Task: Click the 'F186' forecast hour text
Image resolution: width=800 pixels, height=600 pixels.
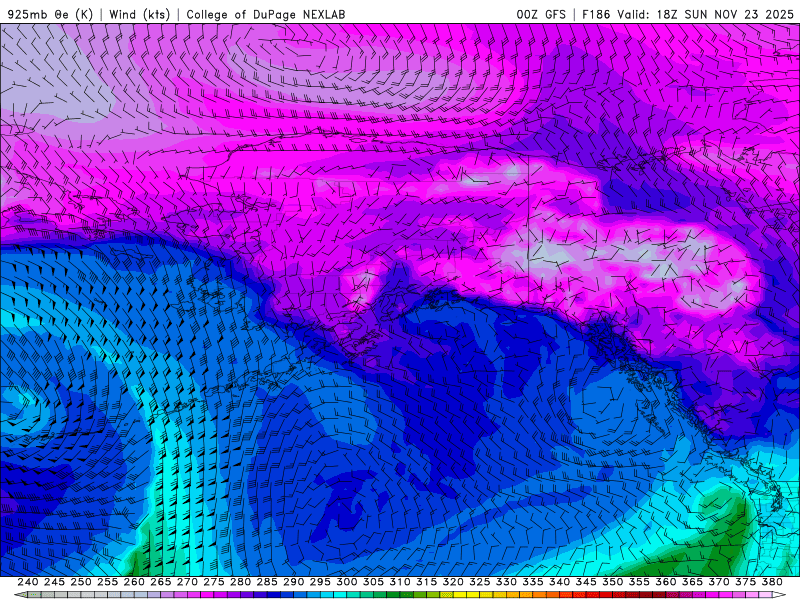Action: click(596, 14)
